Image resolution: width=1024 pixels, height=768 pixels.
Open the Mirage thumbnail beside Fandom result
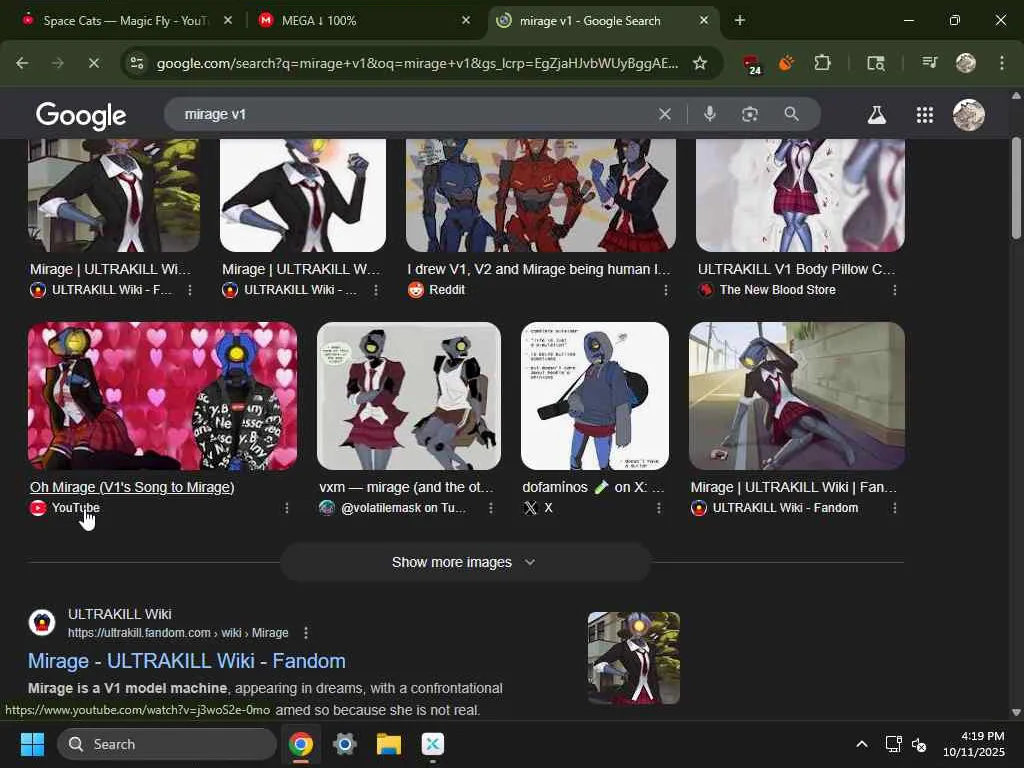tap(633, 658)
